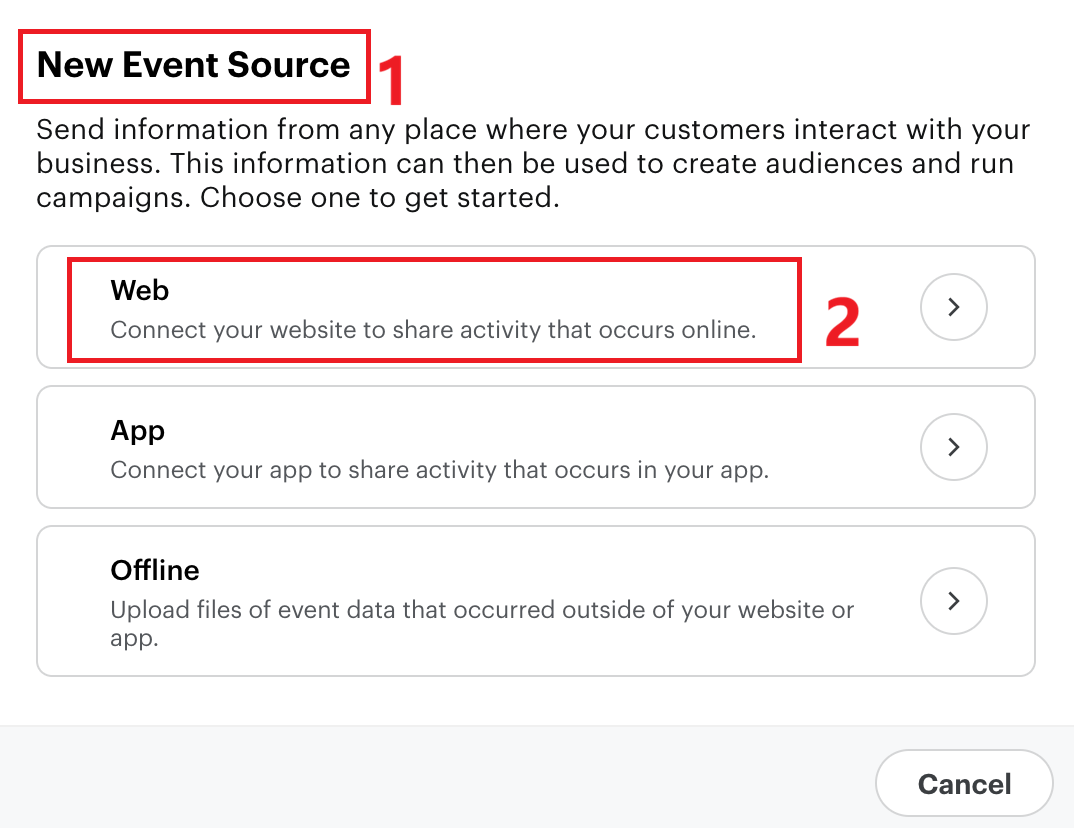Click the red number 2 annotation
This screenshot has width=1074, height=828.
(842, 322)
